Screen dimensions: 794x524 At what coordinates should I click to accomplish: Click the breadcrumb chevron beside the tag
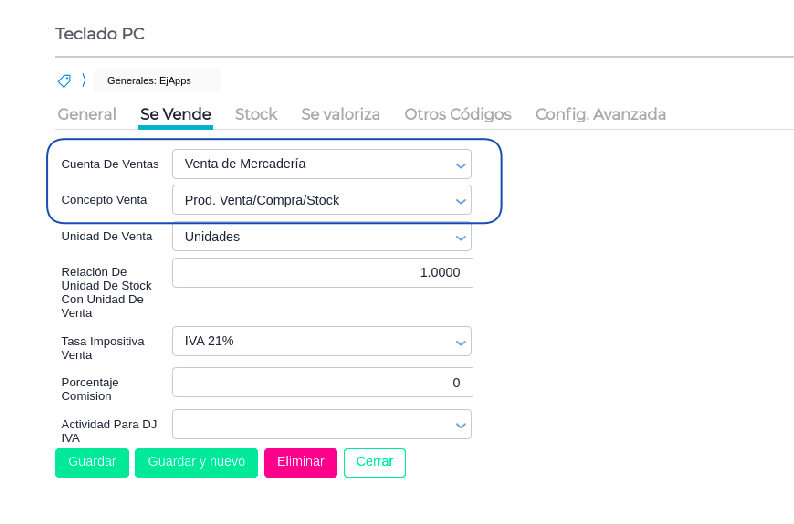pos(84,81)
